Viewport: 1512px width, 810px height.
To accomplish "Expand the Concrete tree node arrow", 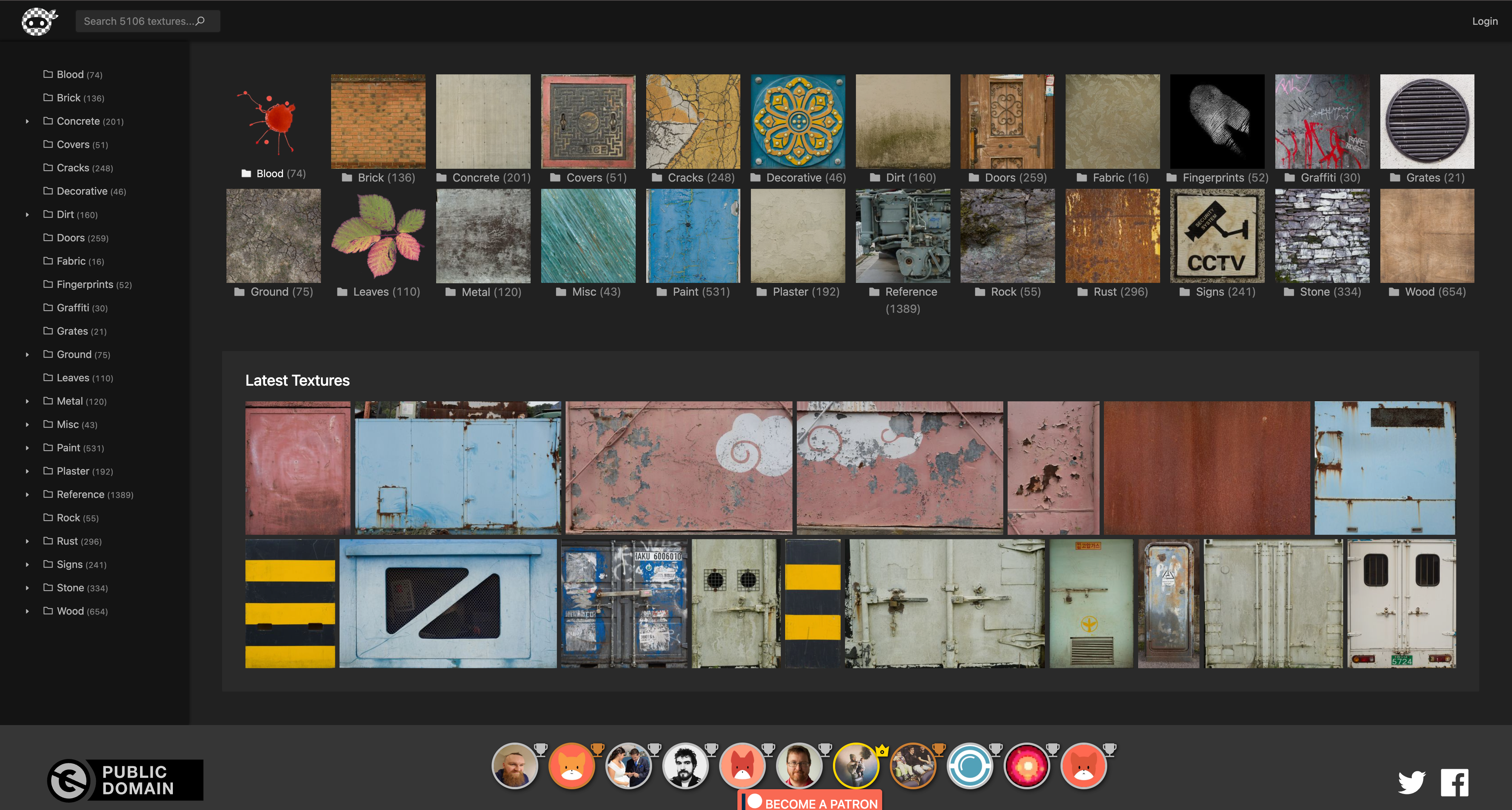I will tap(27, 121).
